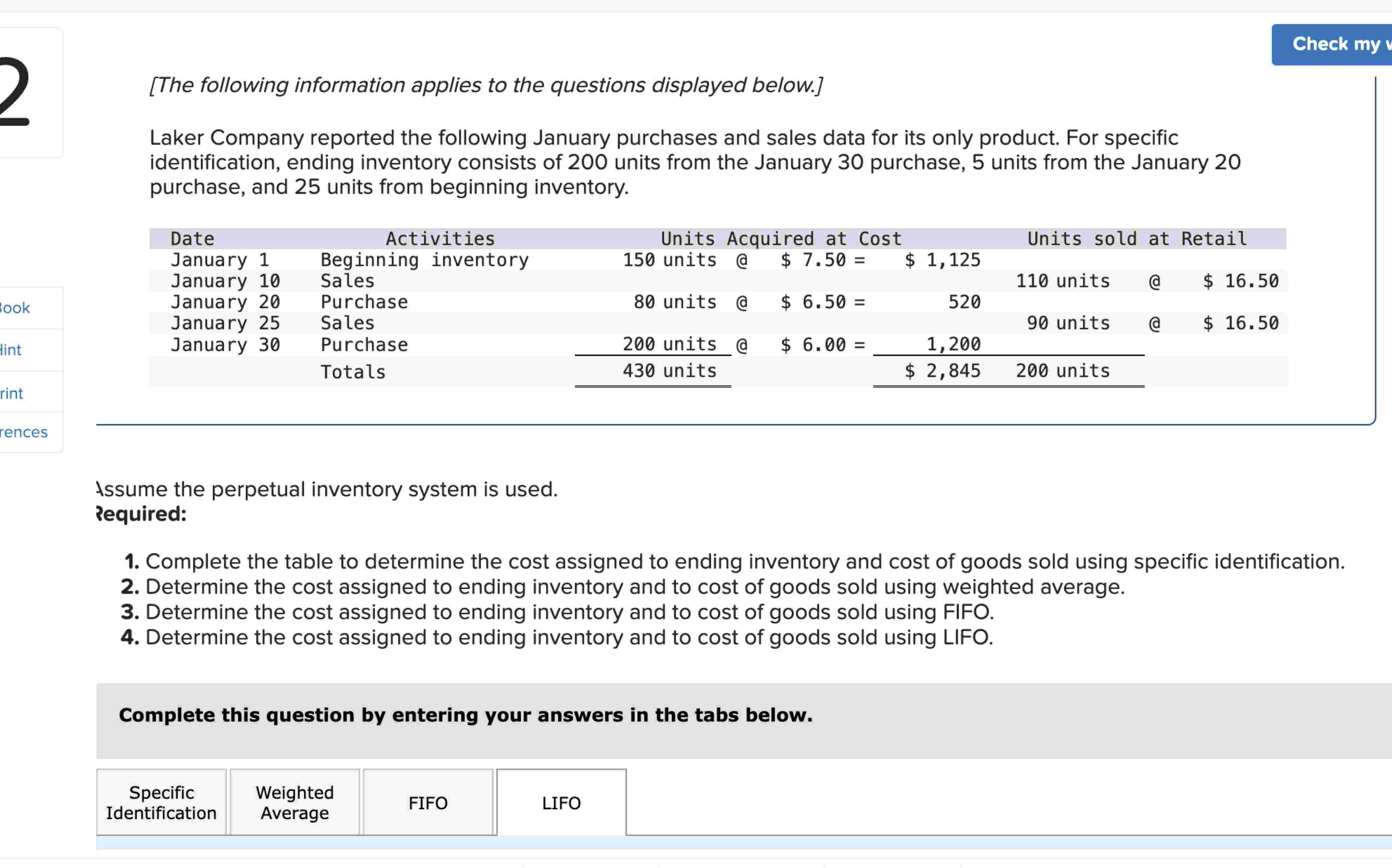The image size is (1392, 868).
Task: Switch to the Specific Identification tab
Action: coord(161,802)
